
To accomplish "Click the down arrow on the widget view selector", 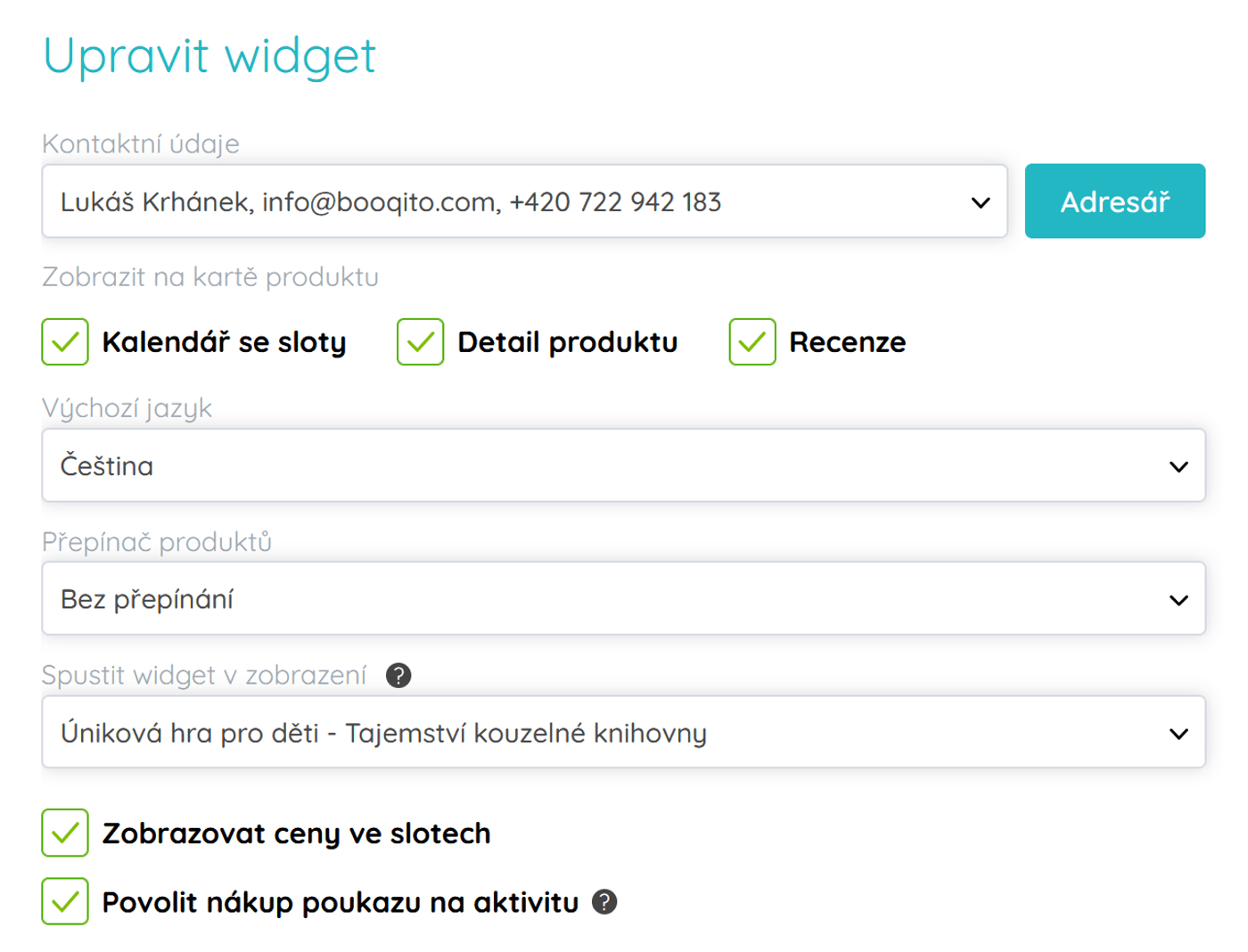I will [1178, 732].
